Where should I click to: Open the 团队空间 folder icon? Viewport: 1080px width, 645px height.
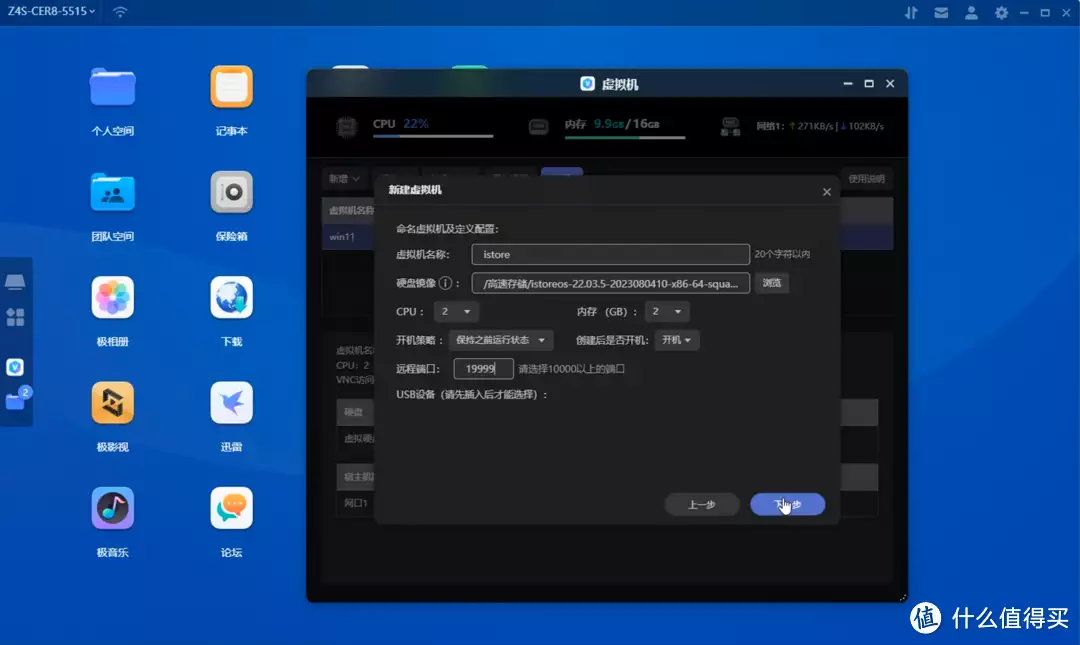tap(112, 192)
